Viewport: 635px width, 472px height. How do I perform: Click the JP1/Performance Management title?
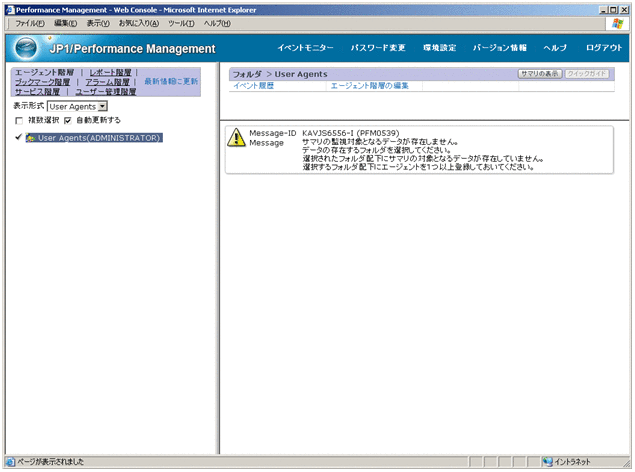click(x=132, y=49)
